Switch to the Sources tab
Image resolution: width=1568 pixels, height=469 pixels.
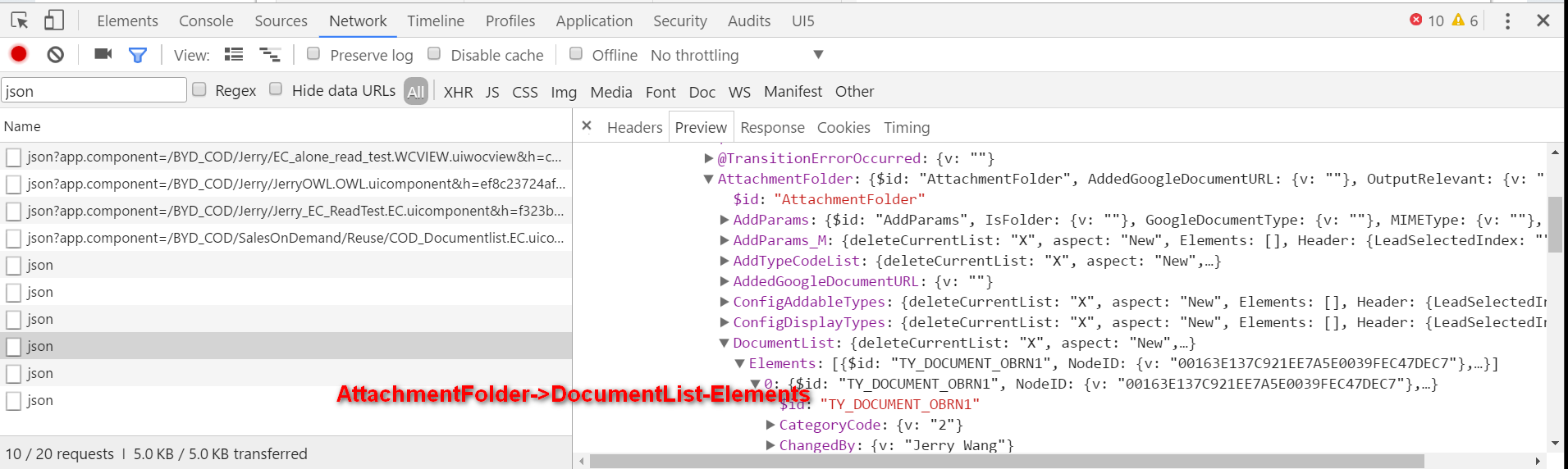[x=281, y=20]
